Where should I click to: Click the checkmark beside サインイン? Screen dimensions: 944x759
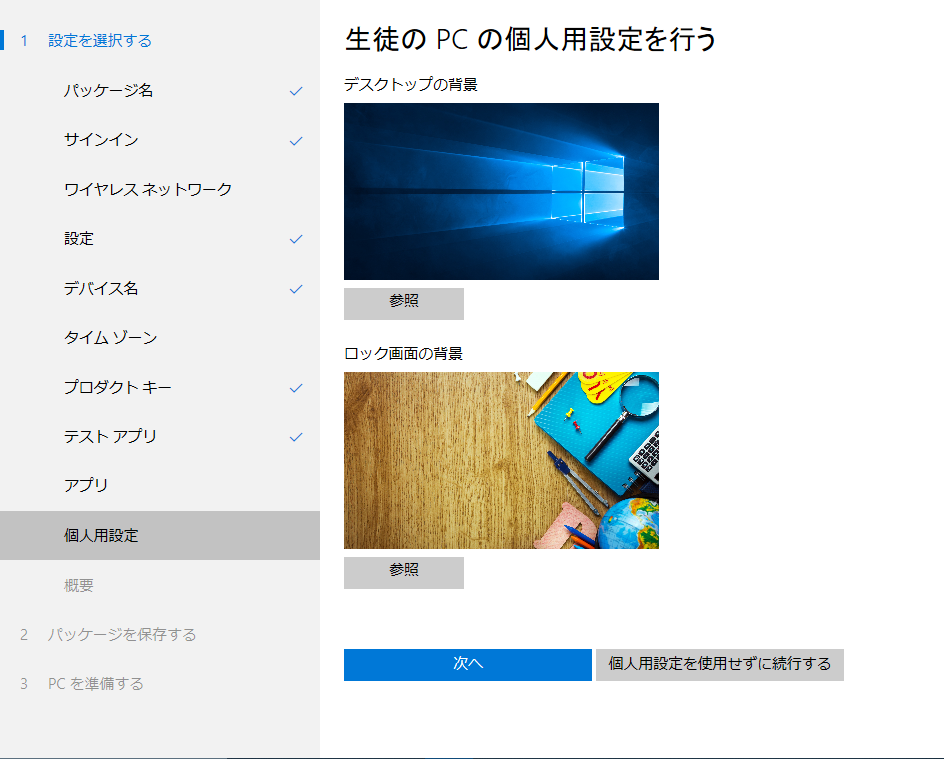296,140
